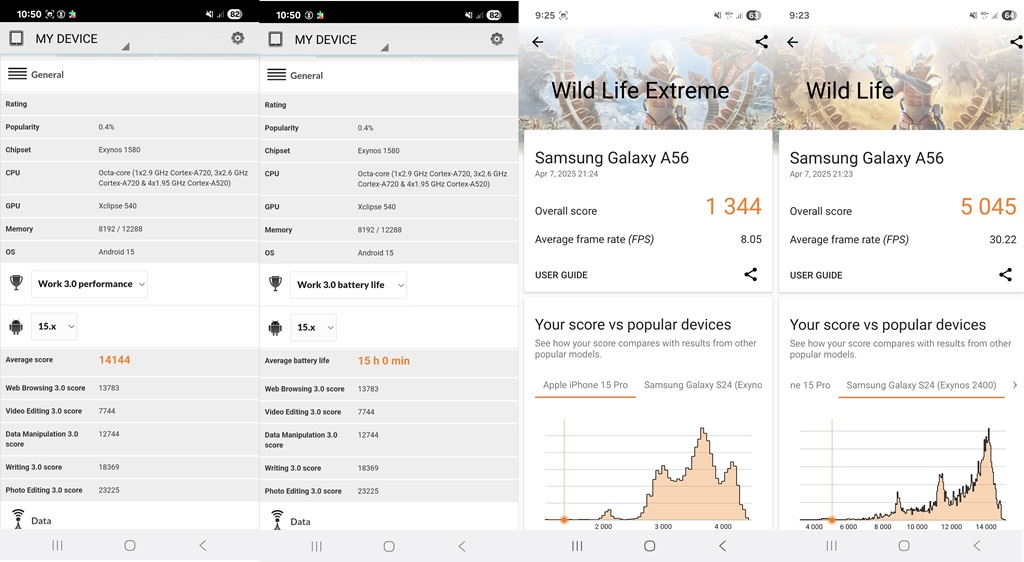Tap Wild Life score distribution chart
This screenshot has height=562, width=1024.
click(903, 475)
